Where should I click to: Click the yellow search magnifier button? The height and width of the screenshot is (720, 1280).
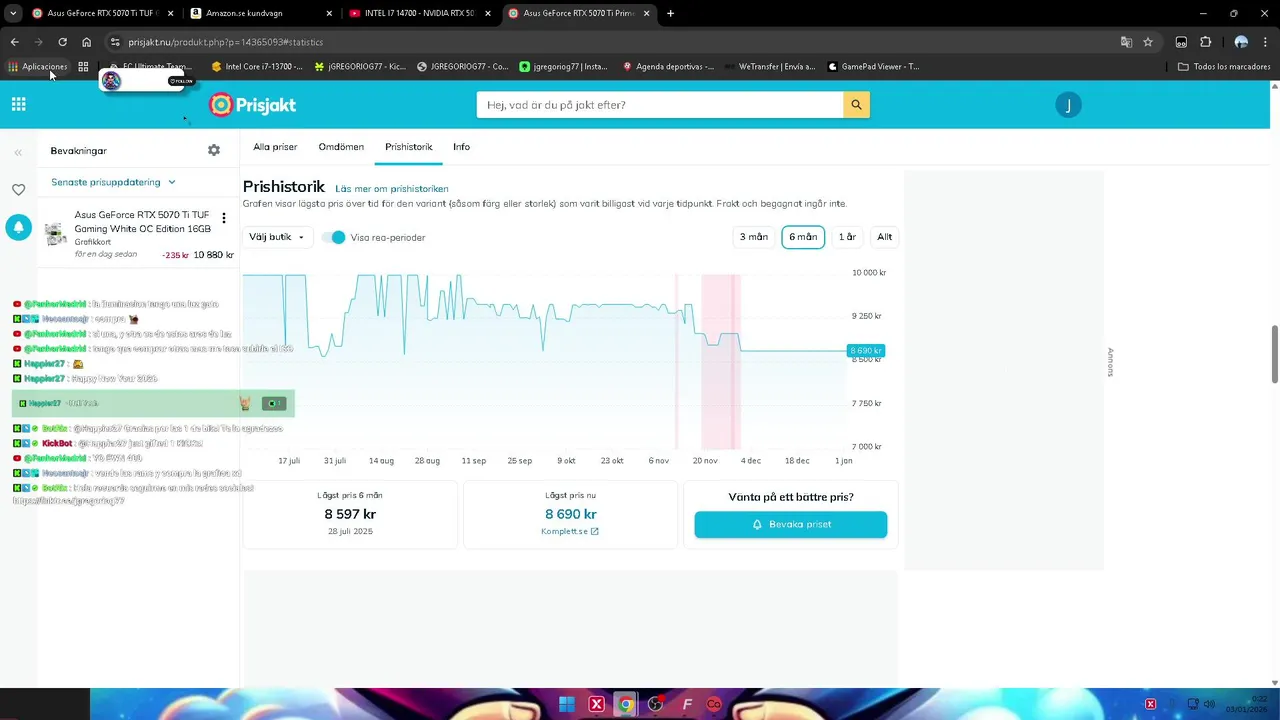click(x=856, y=105)
